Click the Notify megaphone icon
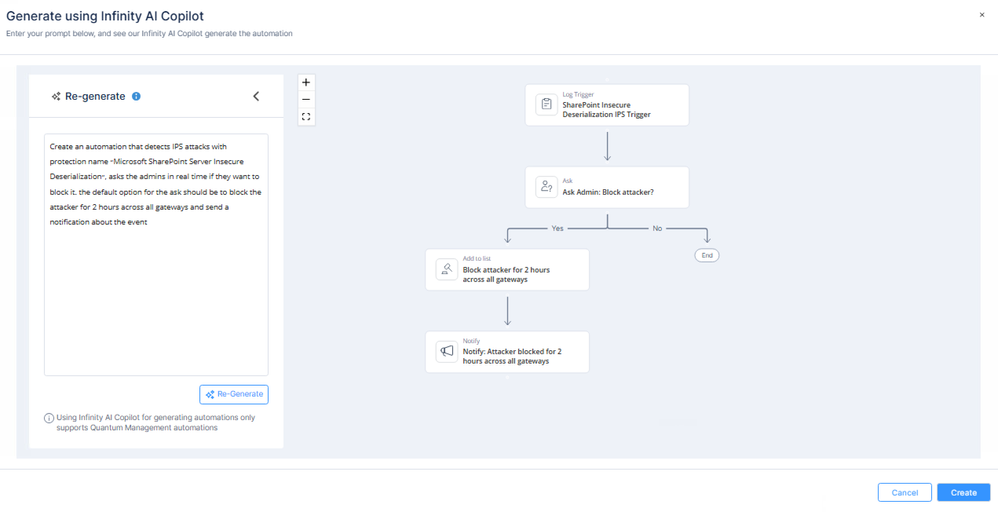This screenshot has width=998, height=512. [447, 352]
